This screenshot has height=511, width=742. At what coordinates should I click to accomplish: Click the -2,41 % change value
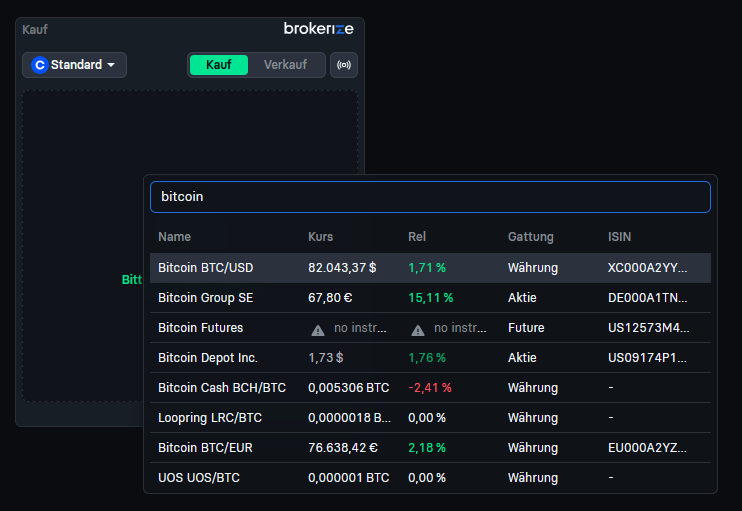[430, 388]
